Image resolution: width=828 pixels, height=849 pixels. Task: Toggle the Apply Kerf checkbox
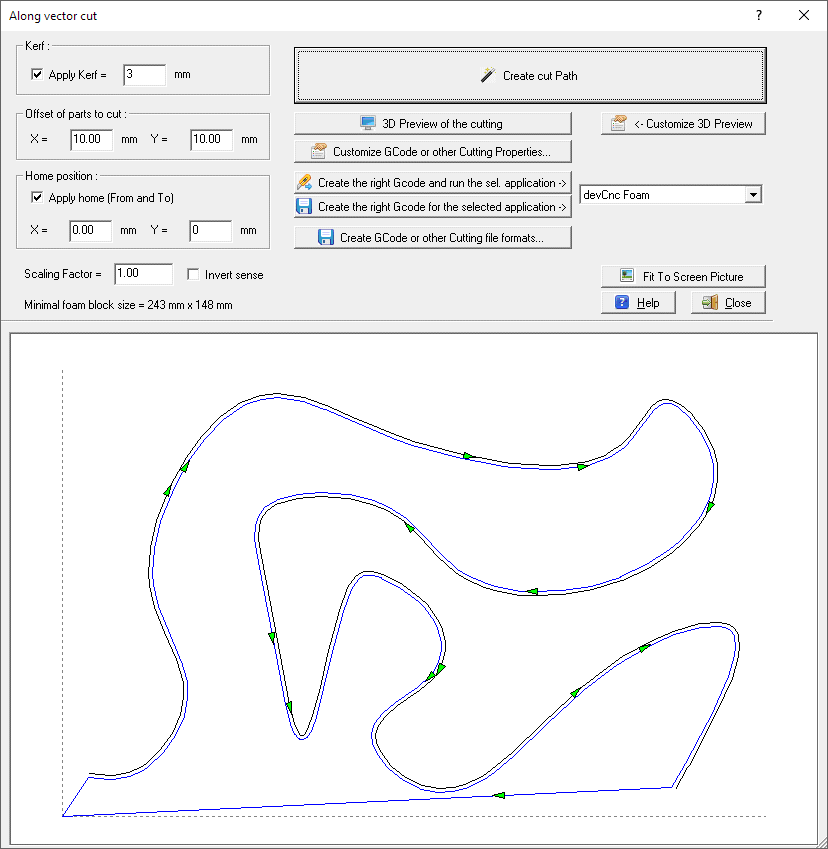point(38,75)
